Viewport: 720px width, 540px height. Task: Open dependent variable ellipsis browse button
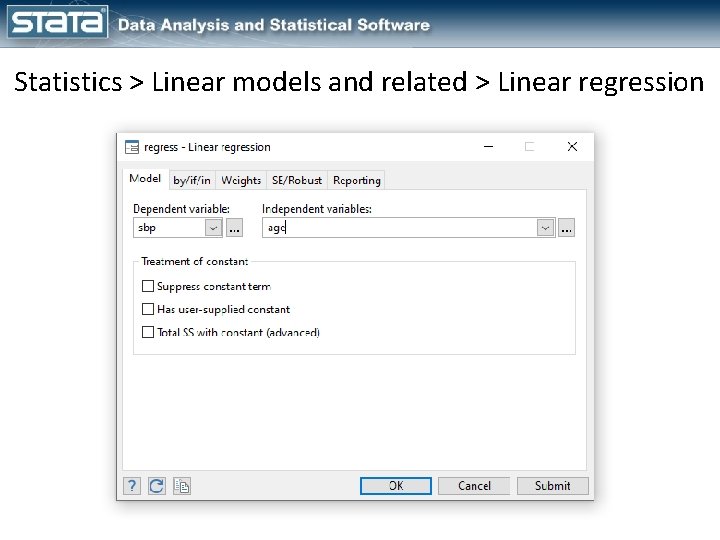[235, 228]
